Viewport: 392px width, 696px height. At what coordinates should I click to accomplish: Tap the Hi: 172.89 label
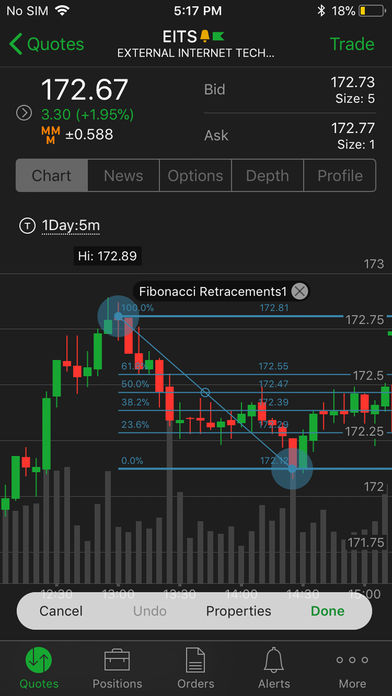[x=107, y=256]
